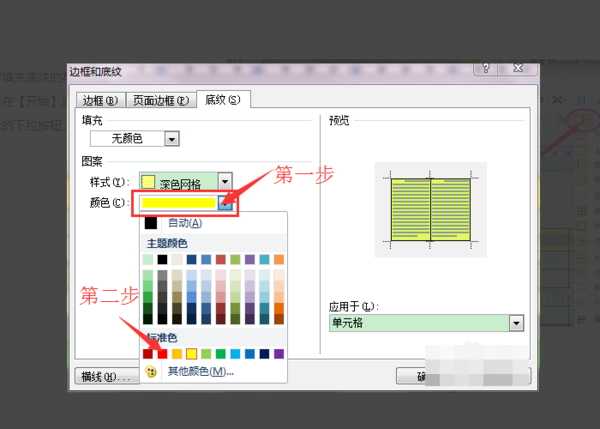The width and height of the screenshot is (600, 429).
Task: Switch to the 页面边框(P) tab
Action: tap(161, 100)
